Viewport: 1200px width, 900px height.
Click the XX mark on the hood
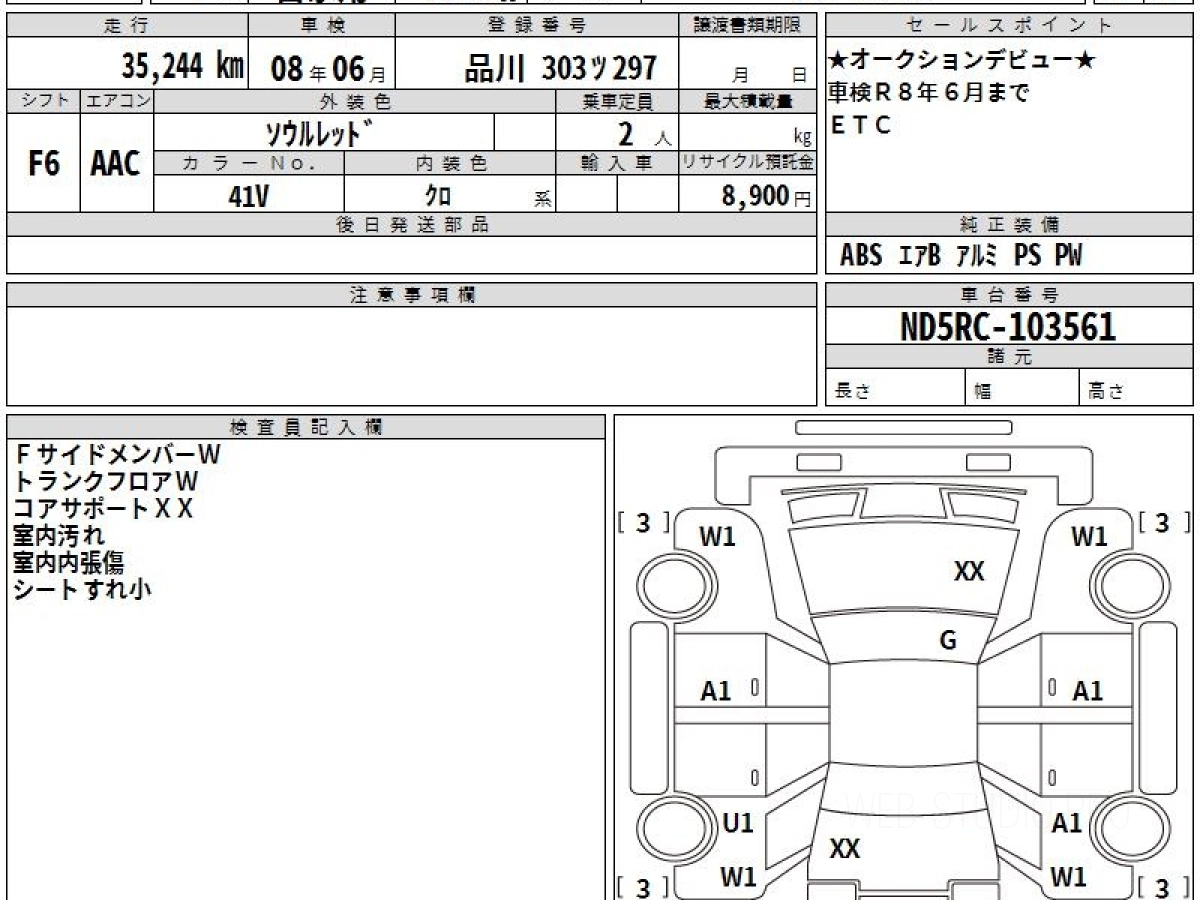click(969, 572)
